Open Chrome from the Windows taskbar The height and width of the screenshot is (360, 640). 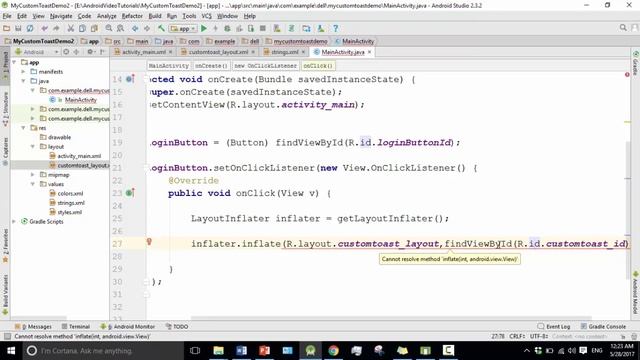pyautogui.click(x=333, y=350)
